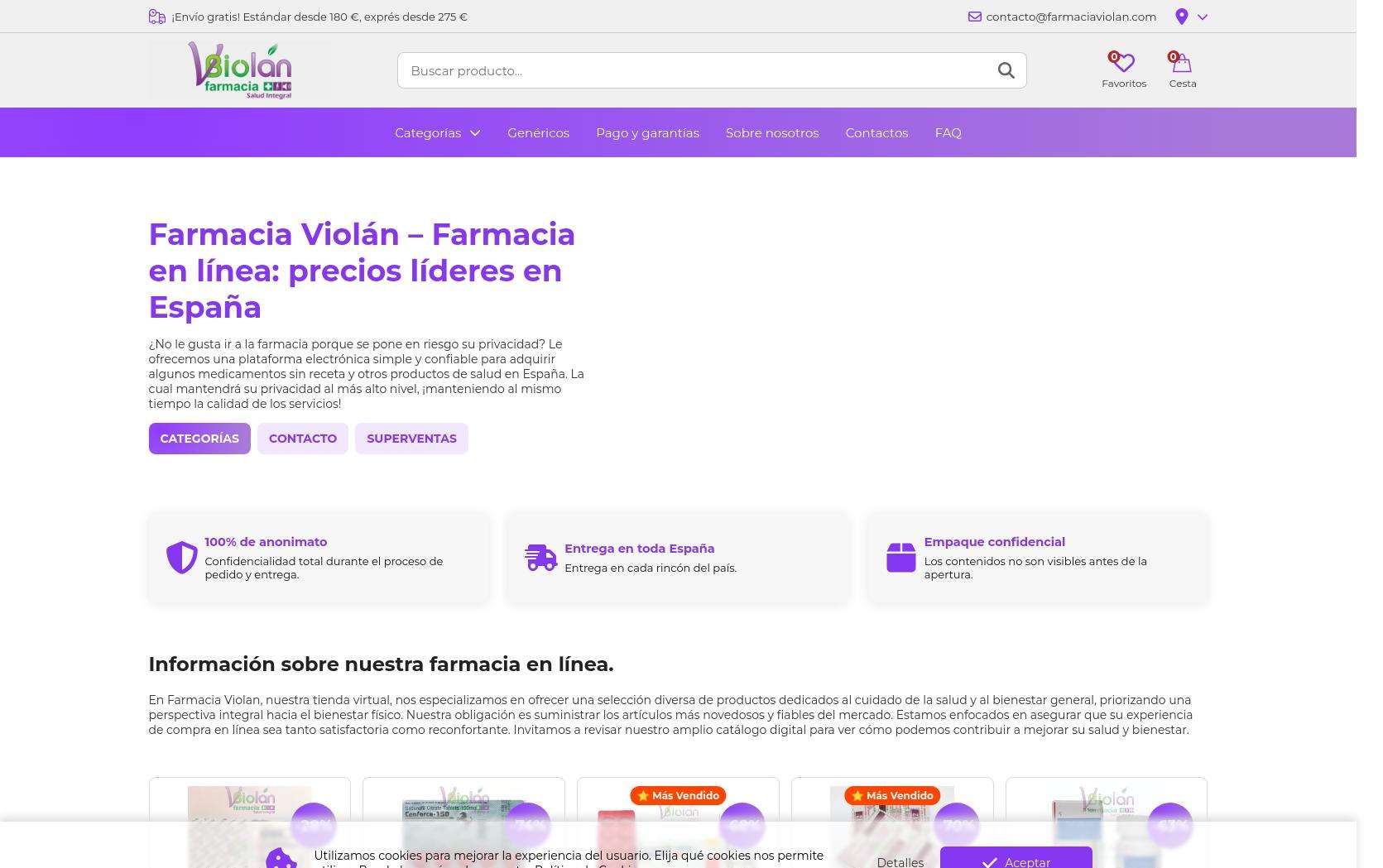Open the Contactos menu item
The height and width of the screenshot is (868, 1383).
click(876, 132)
